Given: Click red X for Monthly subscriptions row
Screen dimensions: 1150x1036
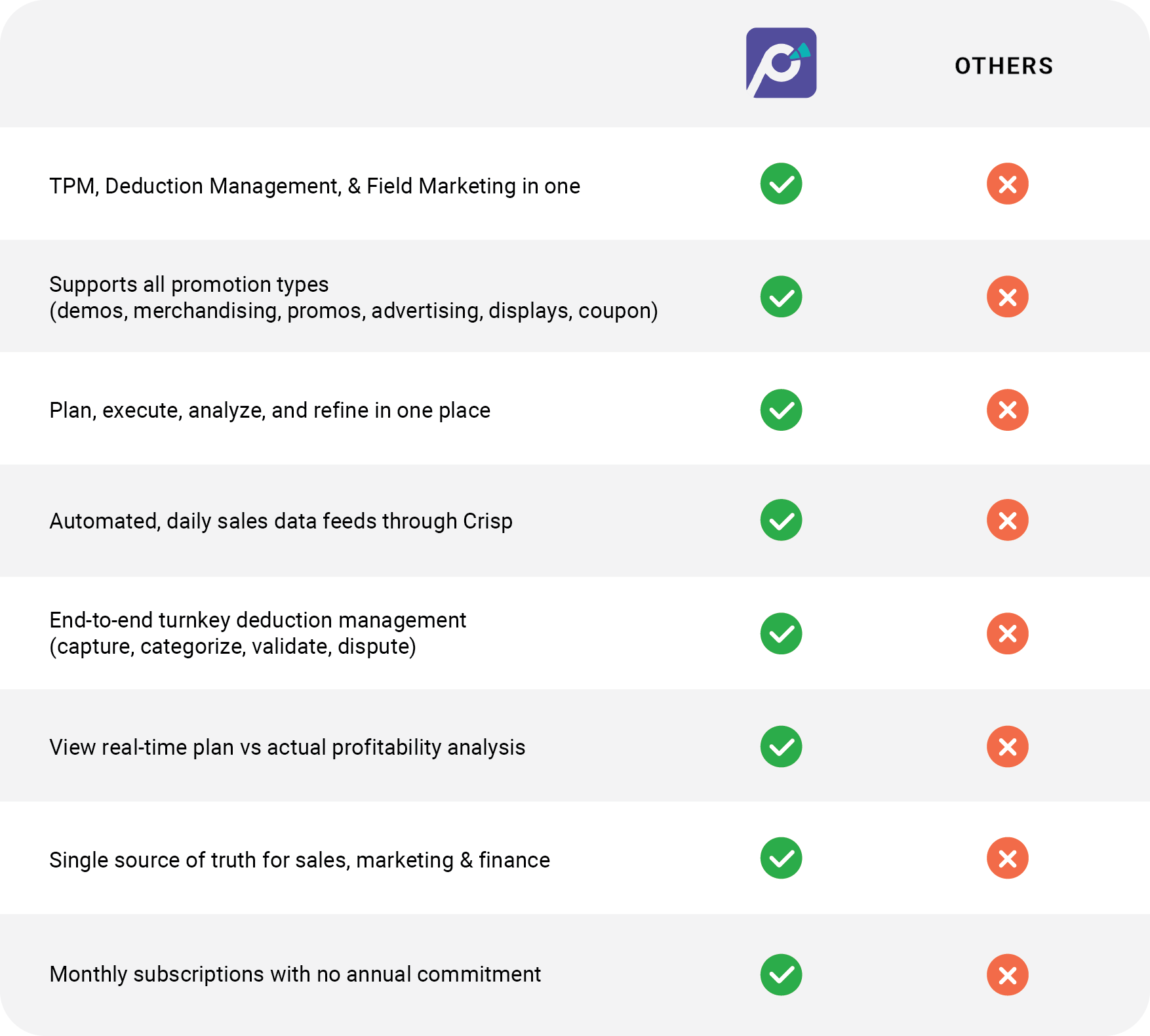Looking at the screenshot, I should [1007, 974].
